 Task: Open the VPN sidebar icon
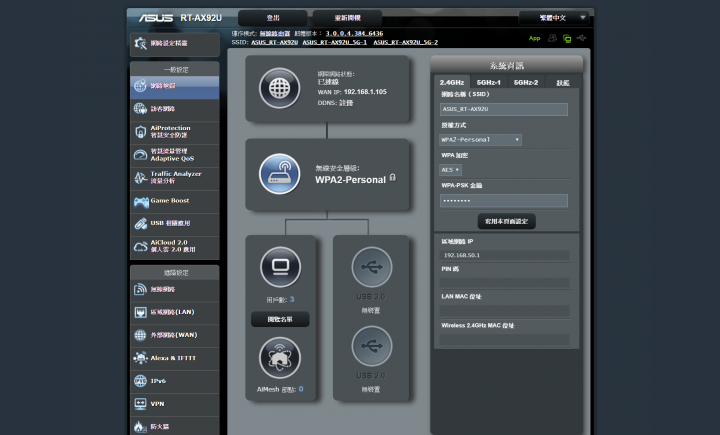(x=140, y=404)
